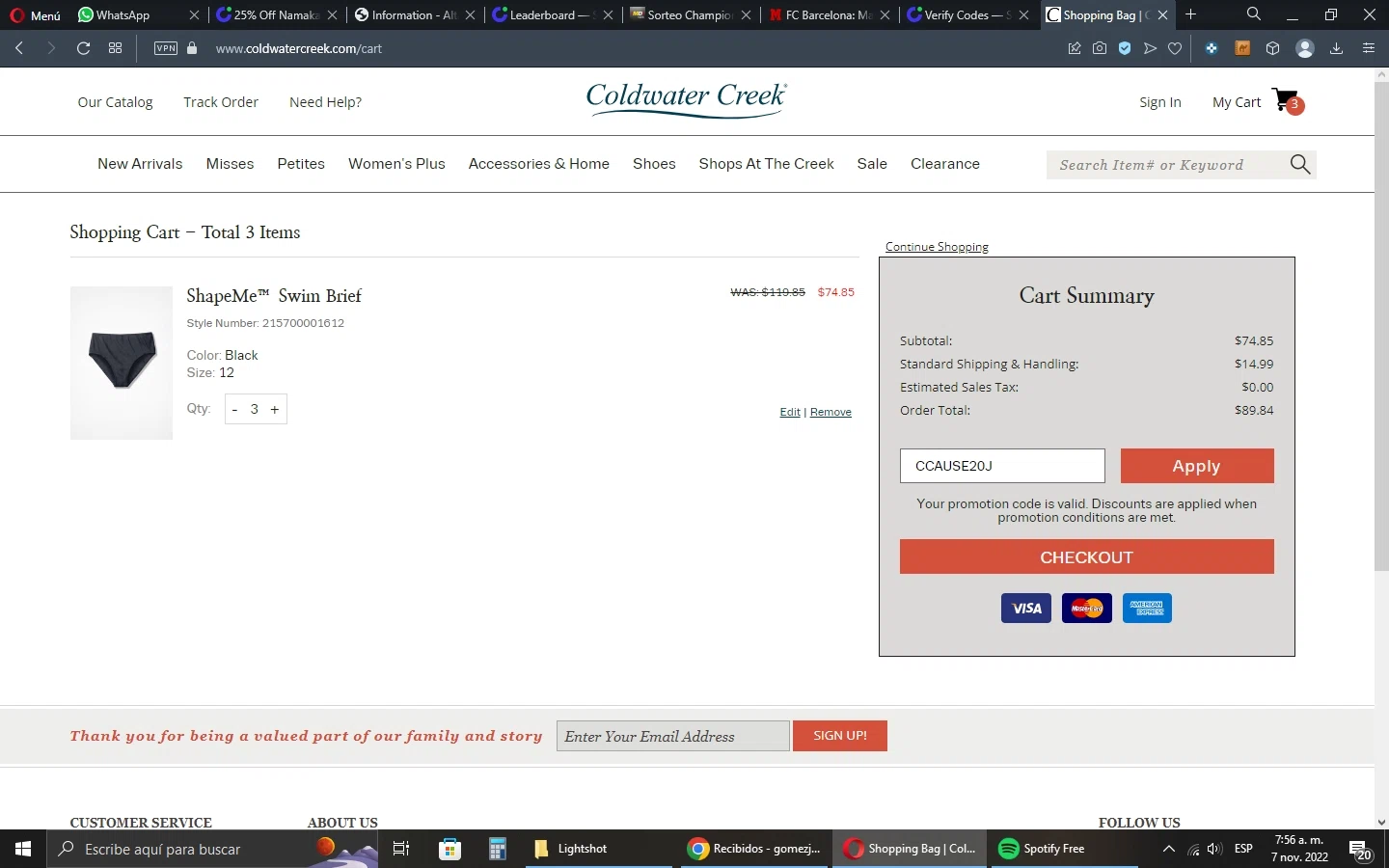Open the shopping cart icon with badge
The image size is (1389, 868).
coord(1288,100)
